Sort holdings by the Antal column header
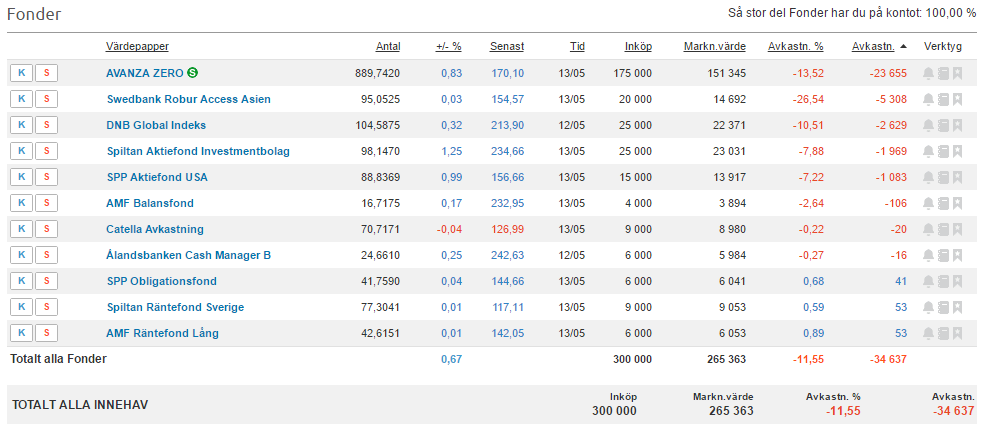The height and width of the screenshot is (424, 983). [387, 46]
